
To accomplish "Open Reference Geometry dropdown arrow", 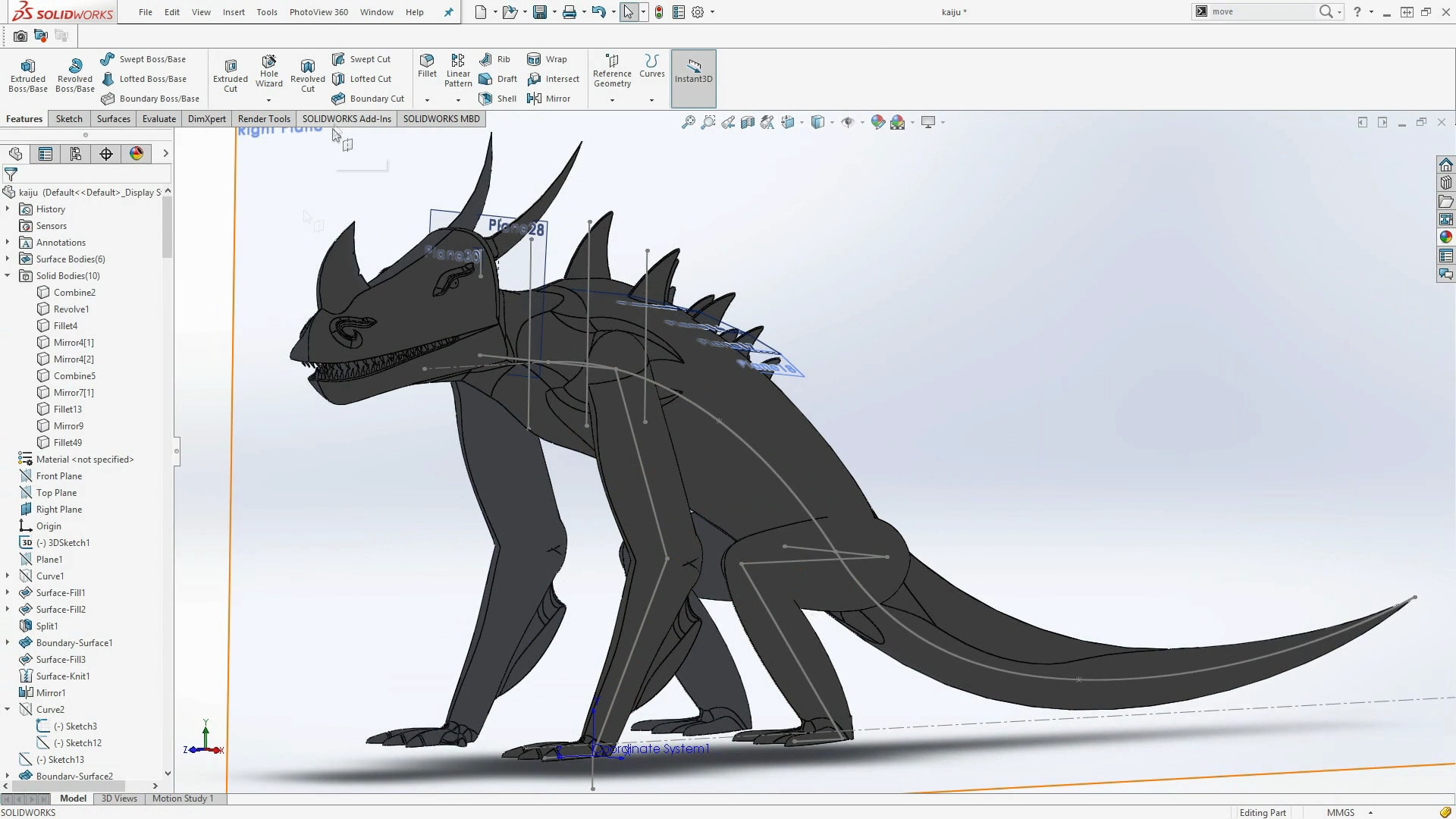I will (612, 100).
